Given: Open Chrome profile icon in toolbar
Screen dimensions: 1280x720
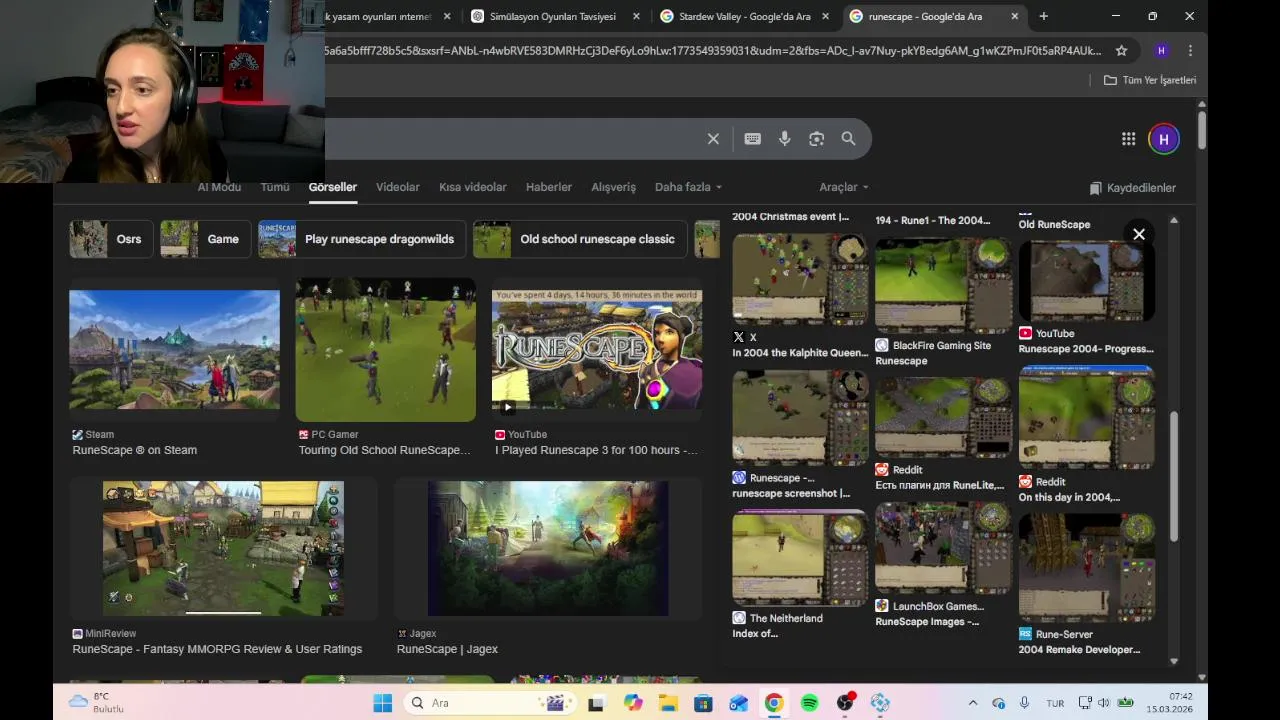Looking at the screenshot, I should pos(1160,50).
